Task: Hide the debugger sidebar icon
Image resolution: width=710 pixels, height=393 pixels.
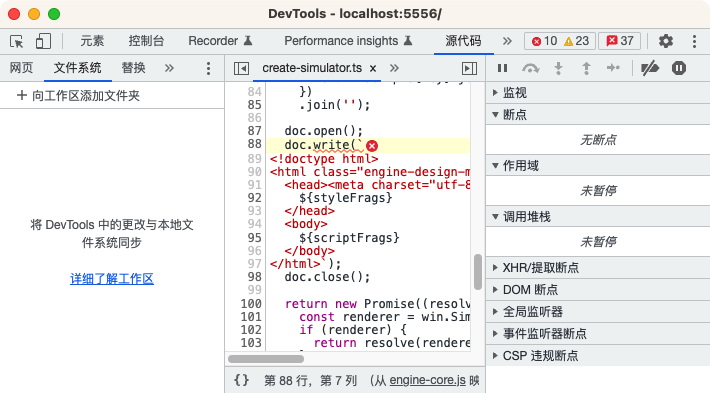Action: [x=470, y=68]
